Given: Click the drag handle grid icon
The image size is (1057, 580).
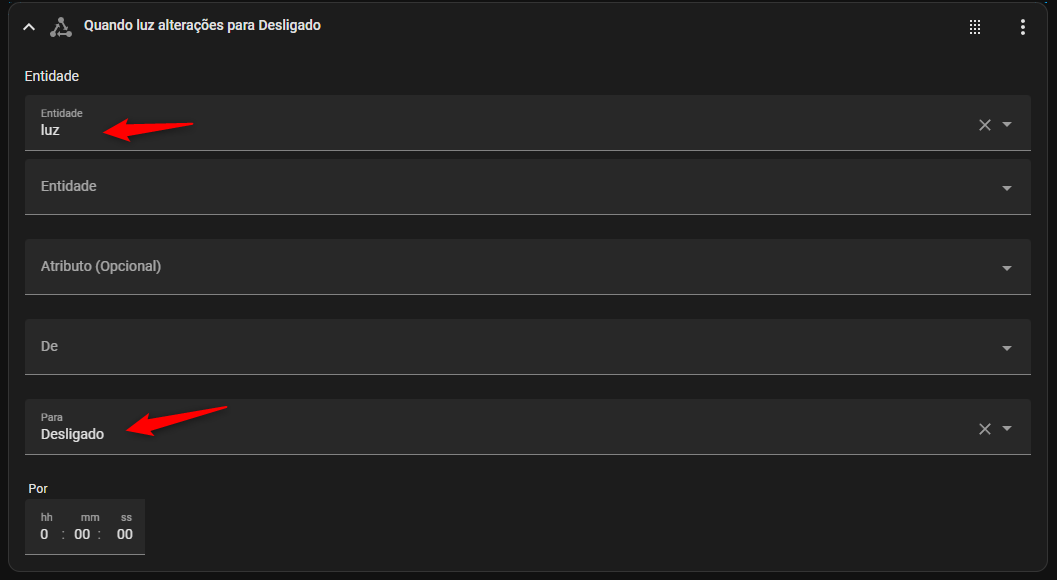Looking at the screenshot, I should pos(975,27).
